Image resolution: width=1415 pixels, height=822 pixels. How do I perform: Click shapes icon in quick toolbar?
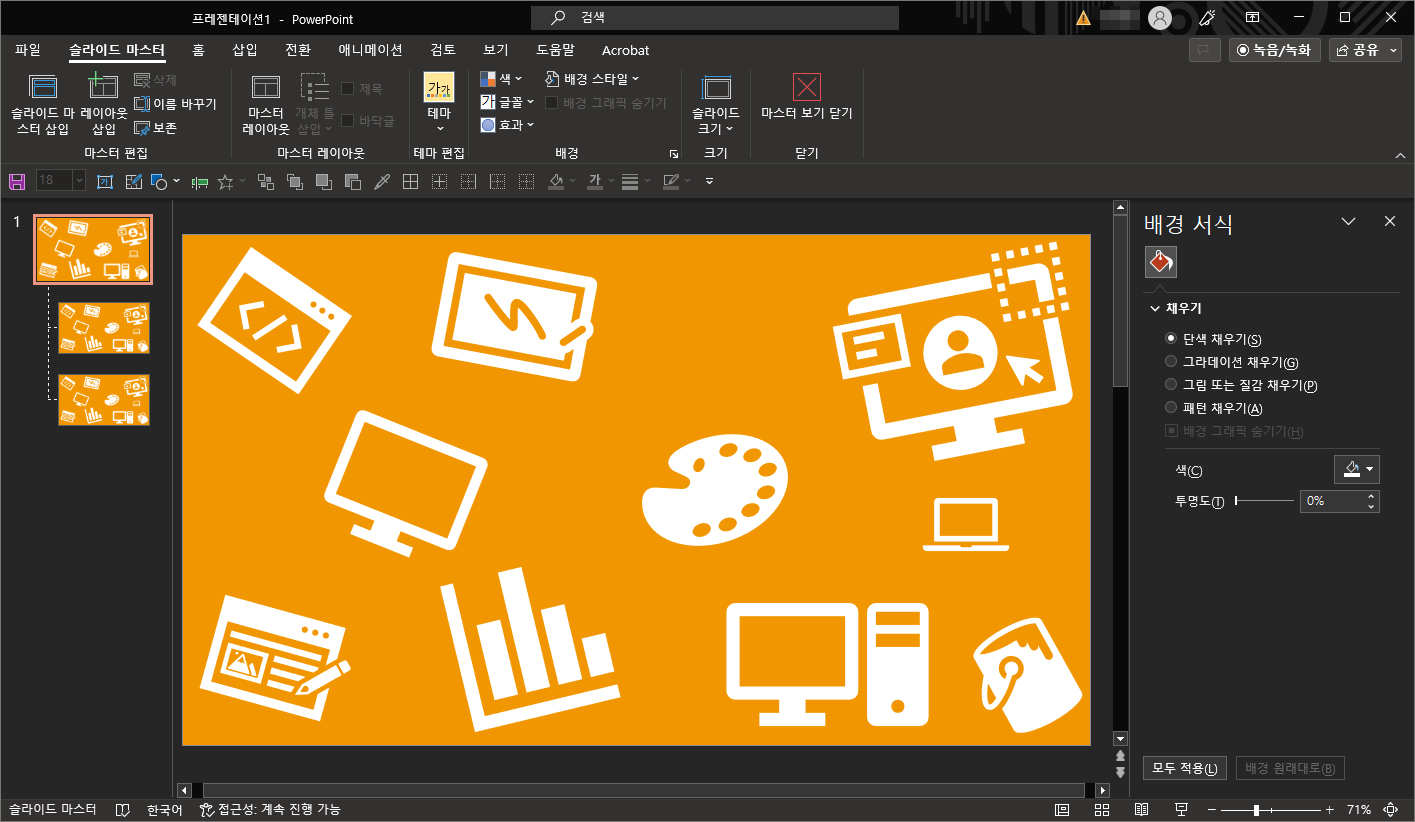point(159,181)
